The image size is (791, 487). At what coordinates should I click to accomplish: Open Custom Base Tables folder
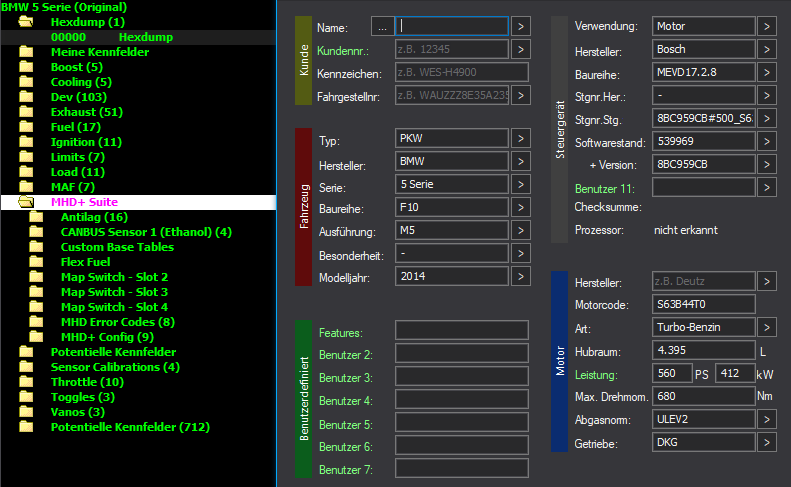tap(117, 247)
